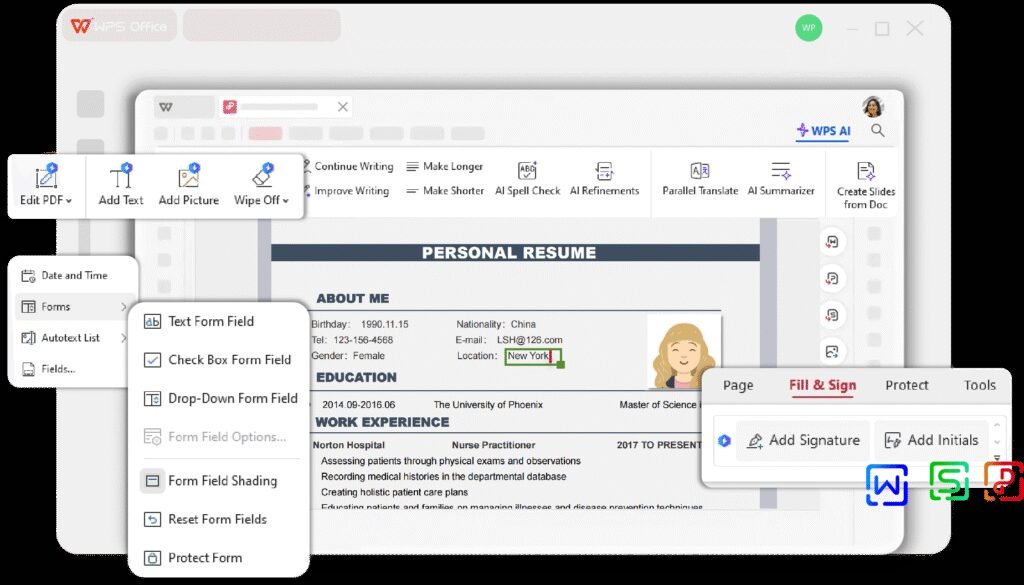The height and width of the screenshot is (585, 1024).
Task: Click Create Slides from Doc icon
Action: pyautogui.click(x=866, y=173)
